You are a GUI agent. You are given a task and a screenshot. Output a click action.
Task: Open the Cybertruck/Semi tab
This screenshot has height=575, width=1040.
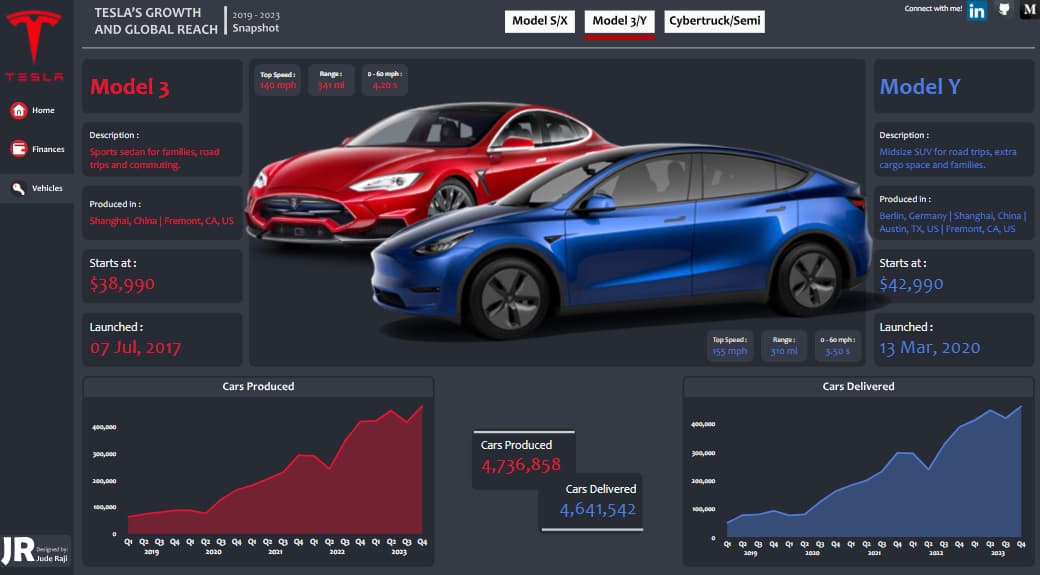click(714, 21)
